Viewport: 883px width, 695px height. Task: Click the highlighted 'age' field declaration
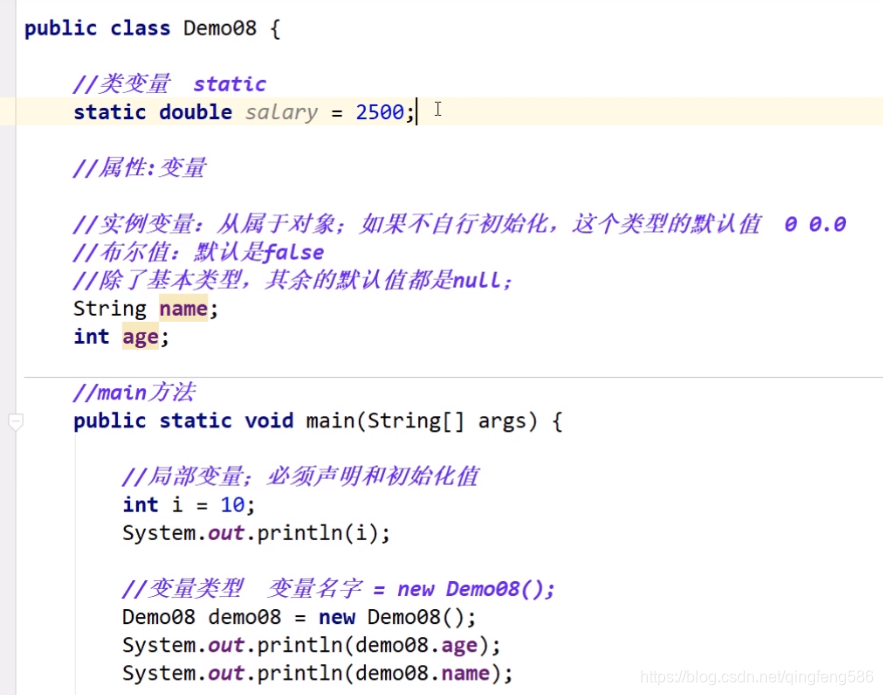tap(140, 336)
